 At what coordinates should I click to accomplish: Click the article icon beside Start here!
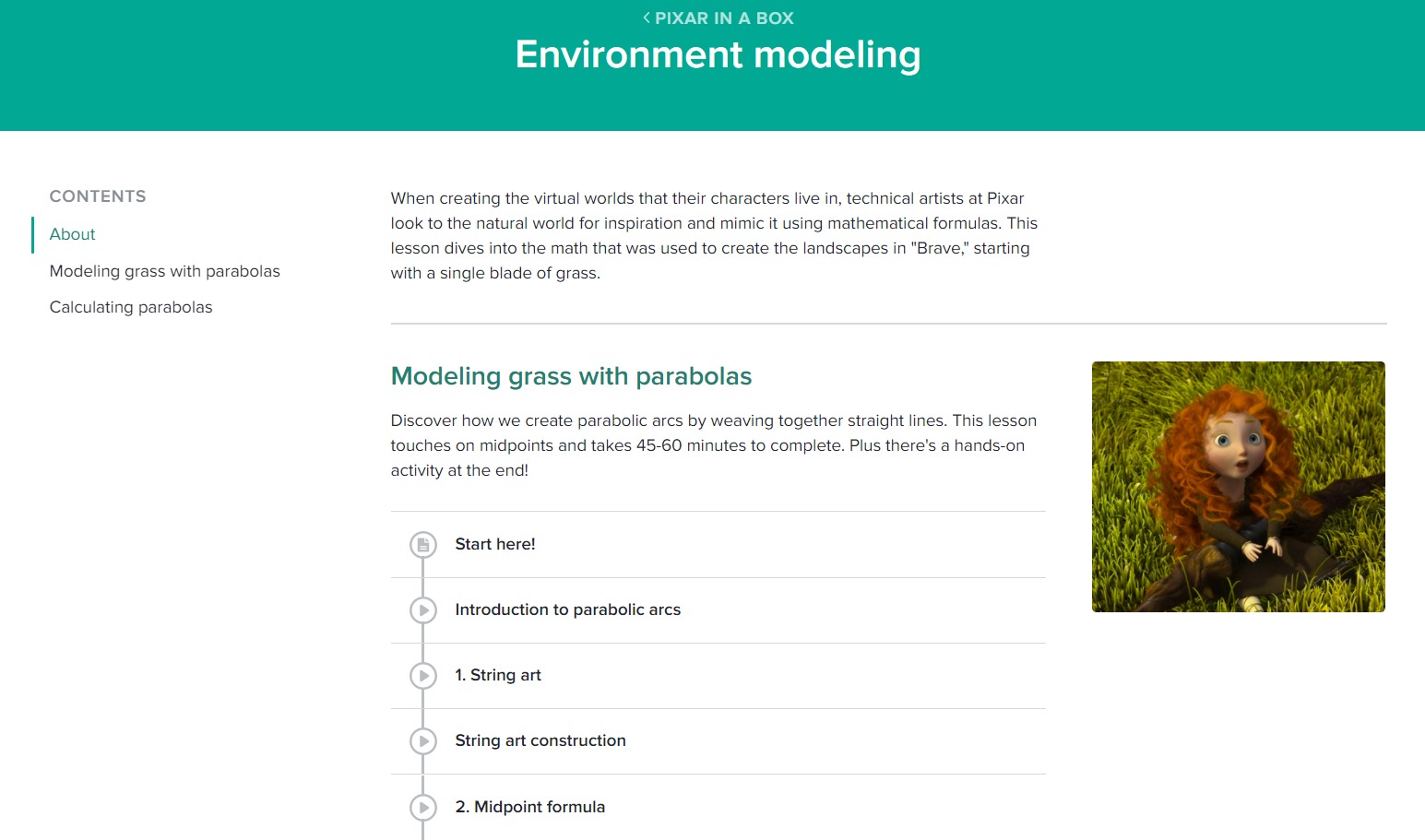point(423,545)
